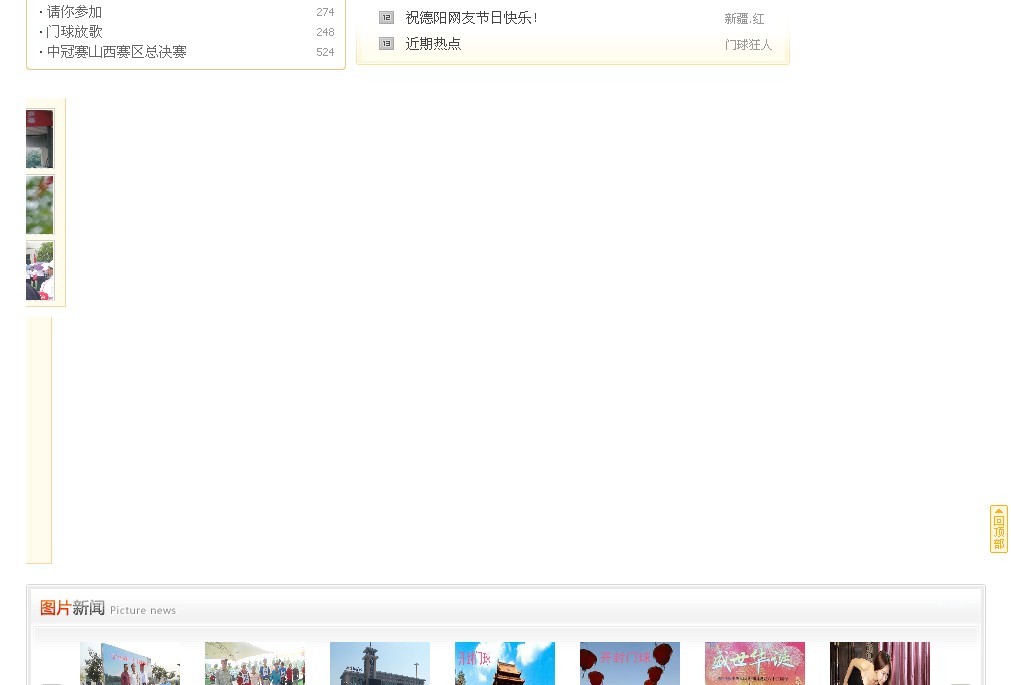Open the group photo under the canopy

[x=255, y=664]
